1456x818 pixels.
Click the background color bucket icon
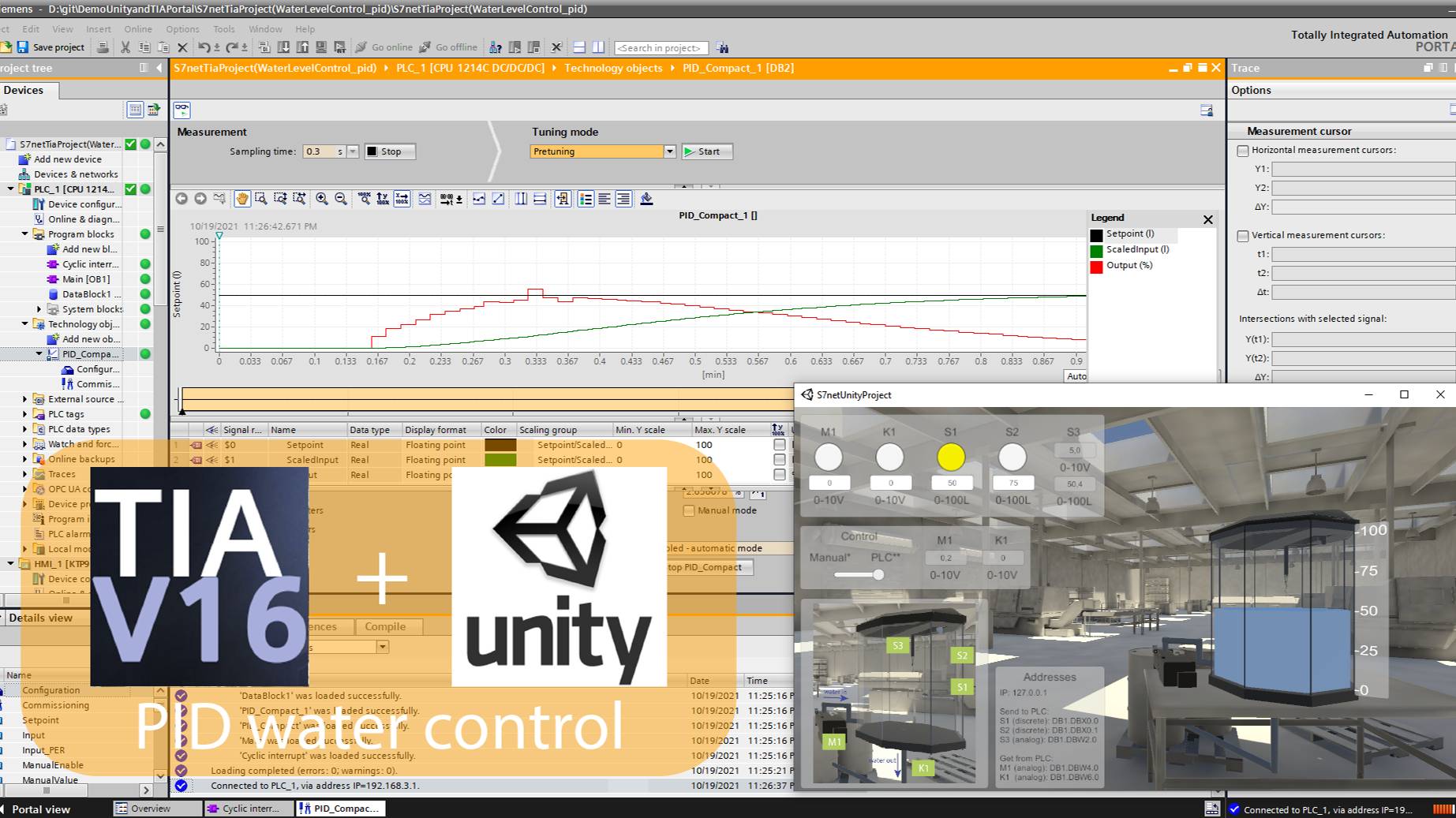tap(646, 199)
